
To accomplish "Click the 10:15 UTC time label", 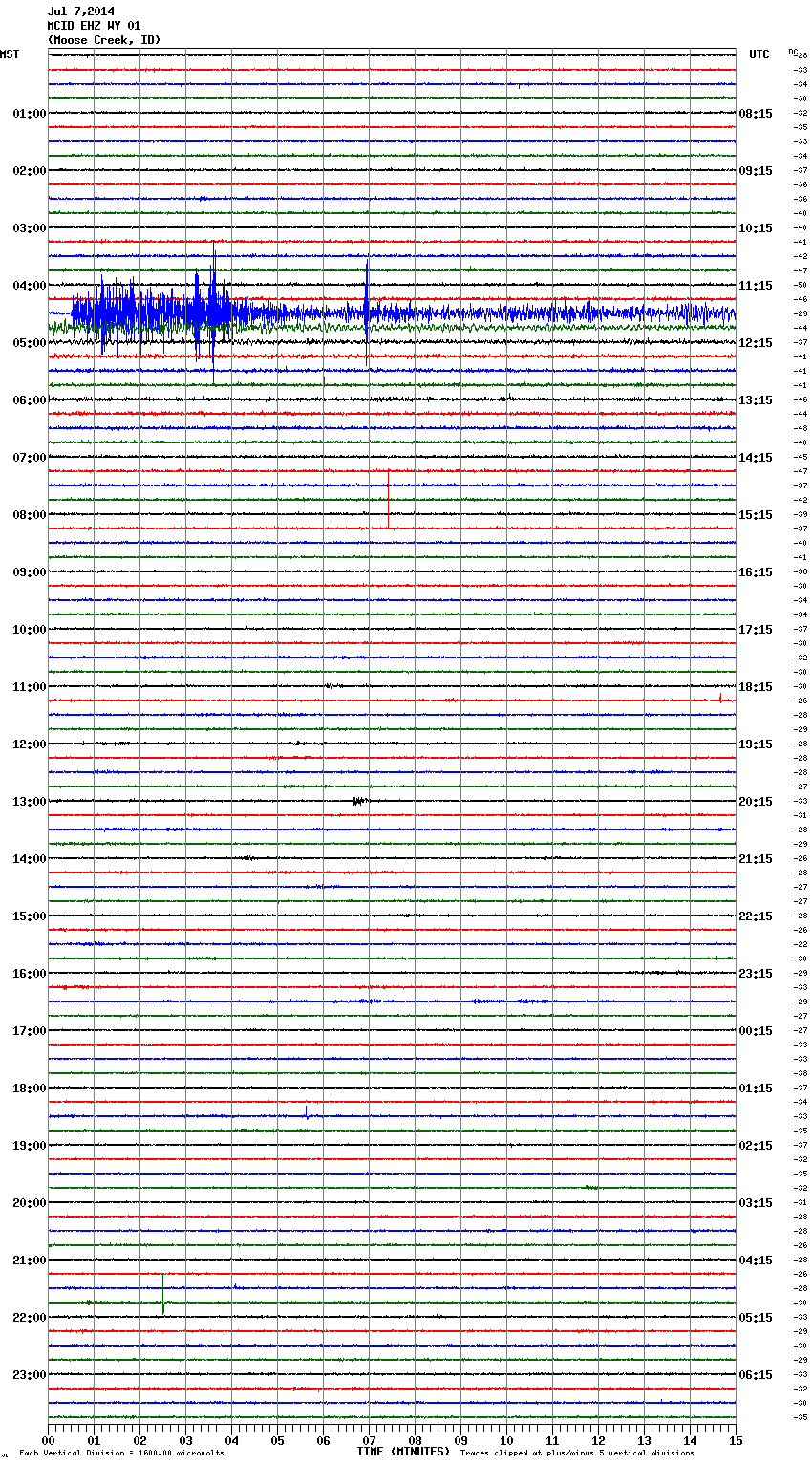I will pos(756,228).
